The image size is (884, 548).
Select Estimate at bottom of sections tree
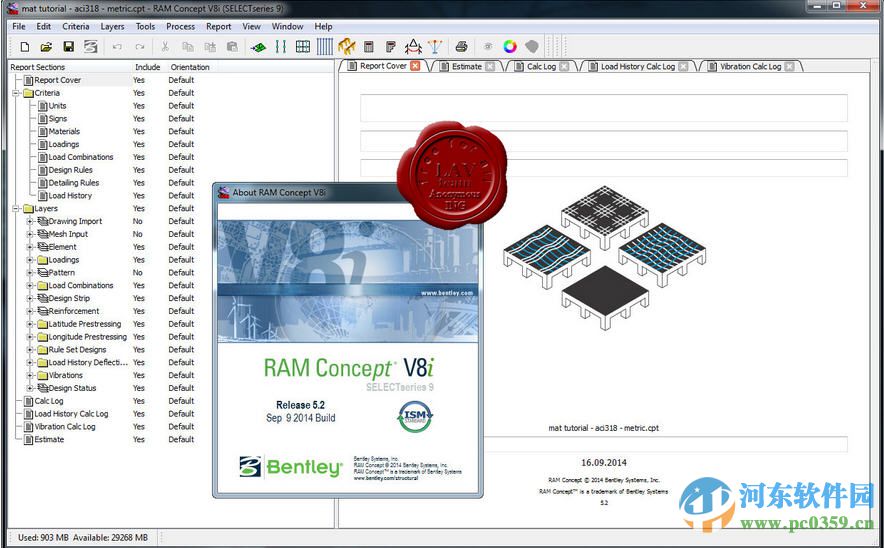click(48, 440)
